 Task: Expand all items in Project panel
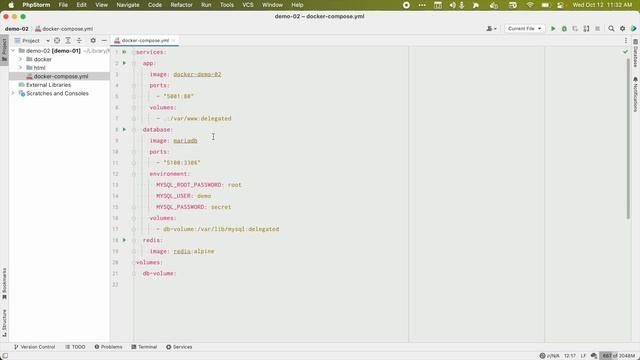click(x=68, y=40)
